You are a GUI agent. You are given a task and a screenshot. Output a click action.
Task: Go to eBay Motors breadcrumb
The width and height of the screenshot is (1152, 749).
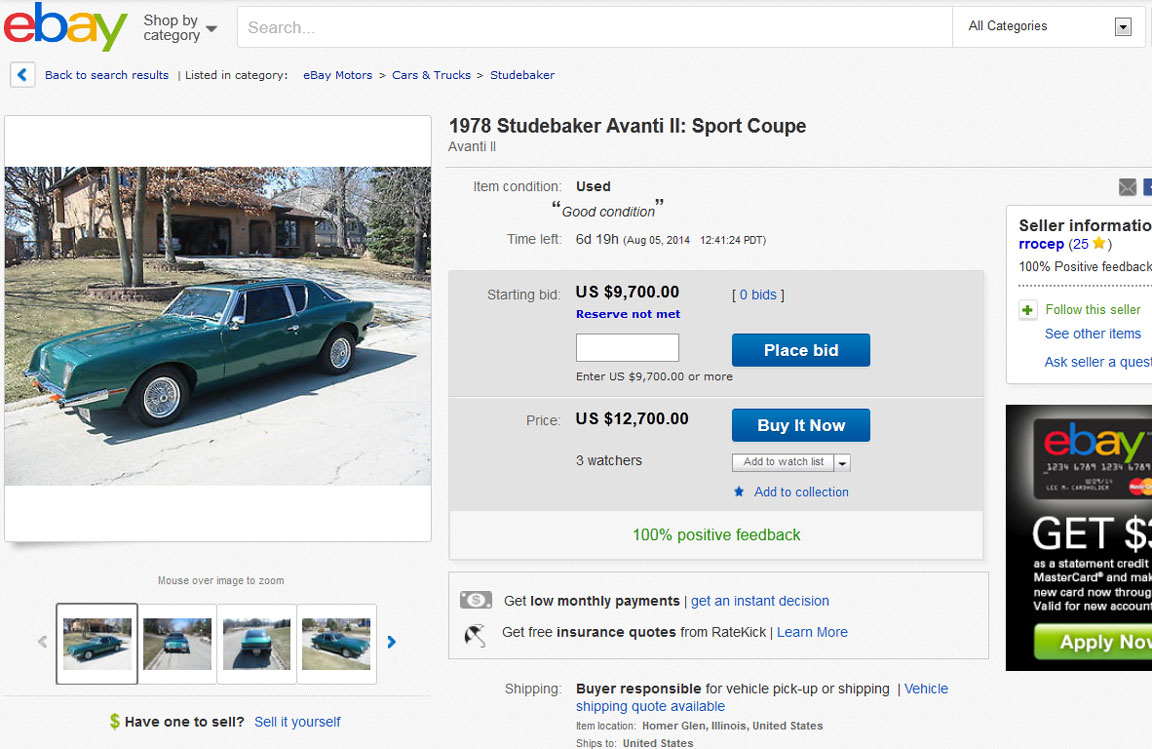click(x=338, y=75)
